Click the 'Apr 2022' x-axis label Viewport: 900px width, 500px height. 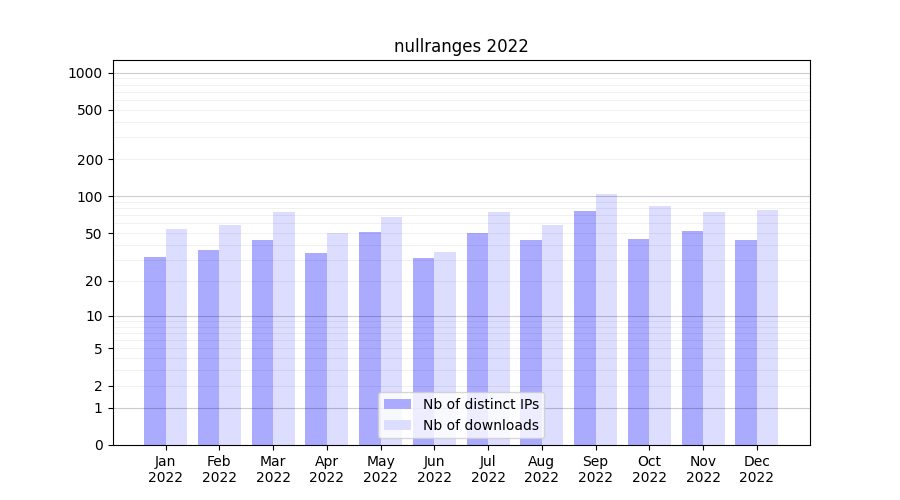click(x=327, y=469)
